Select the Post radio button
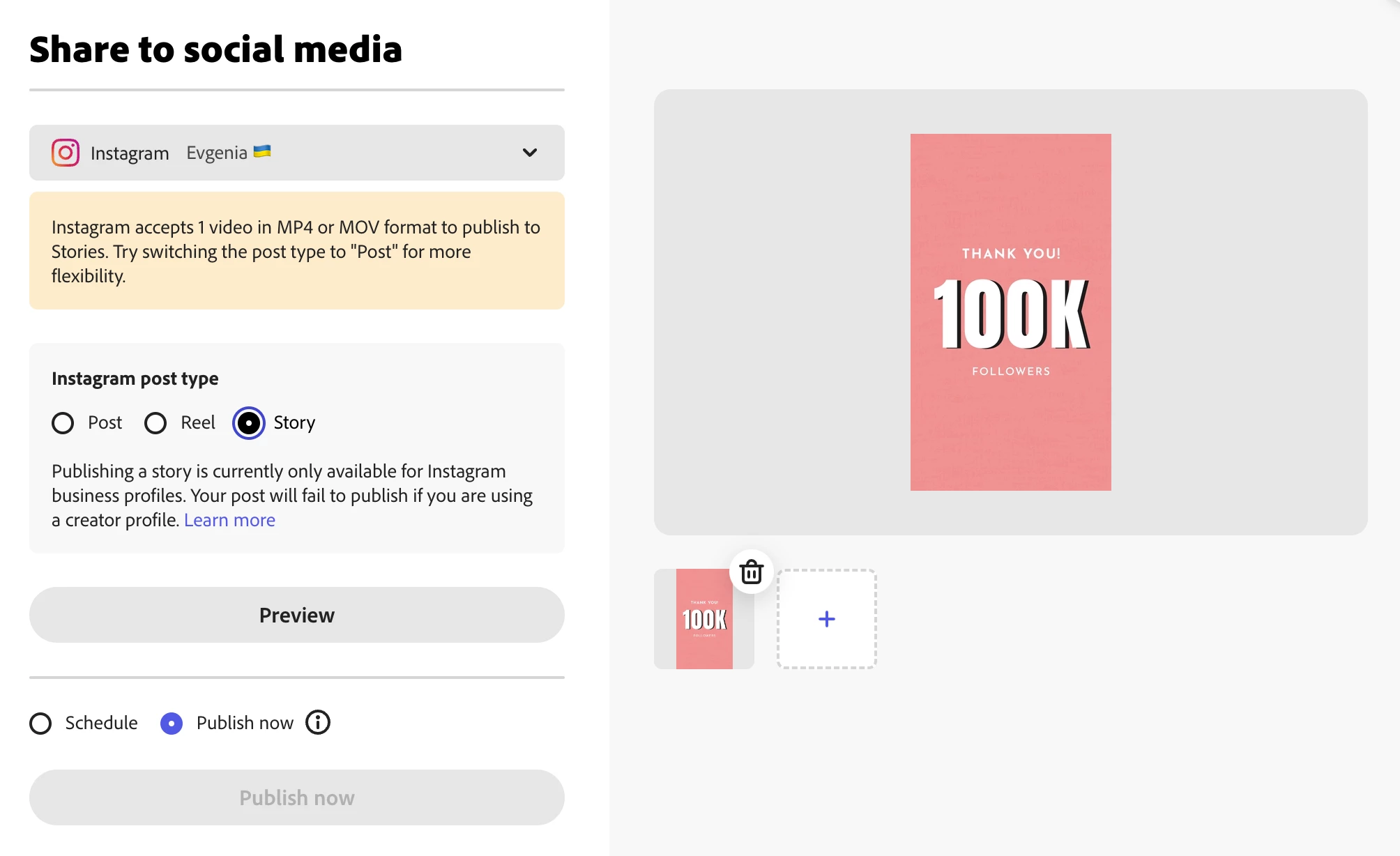This screenshot has height=856, width=1400. 63,423
